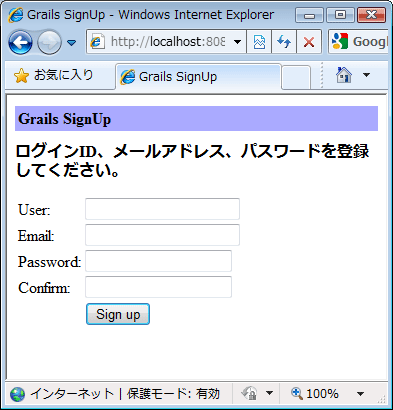393x410 pixels.
Task: Focus the Email input field
Action: (162, 235)
